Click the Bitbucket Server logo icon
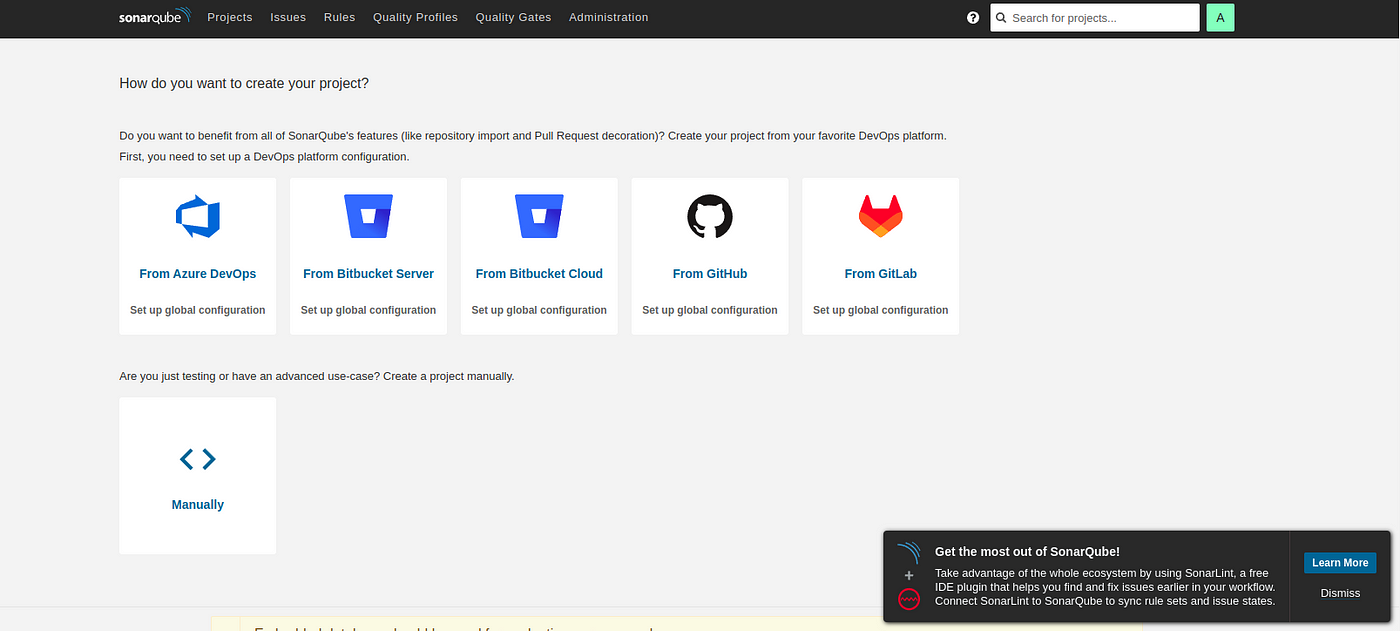This screenshot has height=631, width=1400. pyautogui.click(x=369, y=216)
